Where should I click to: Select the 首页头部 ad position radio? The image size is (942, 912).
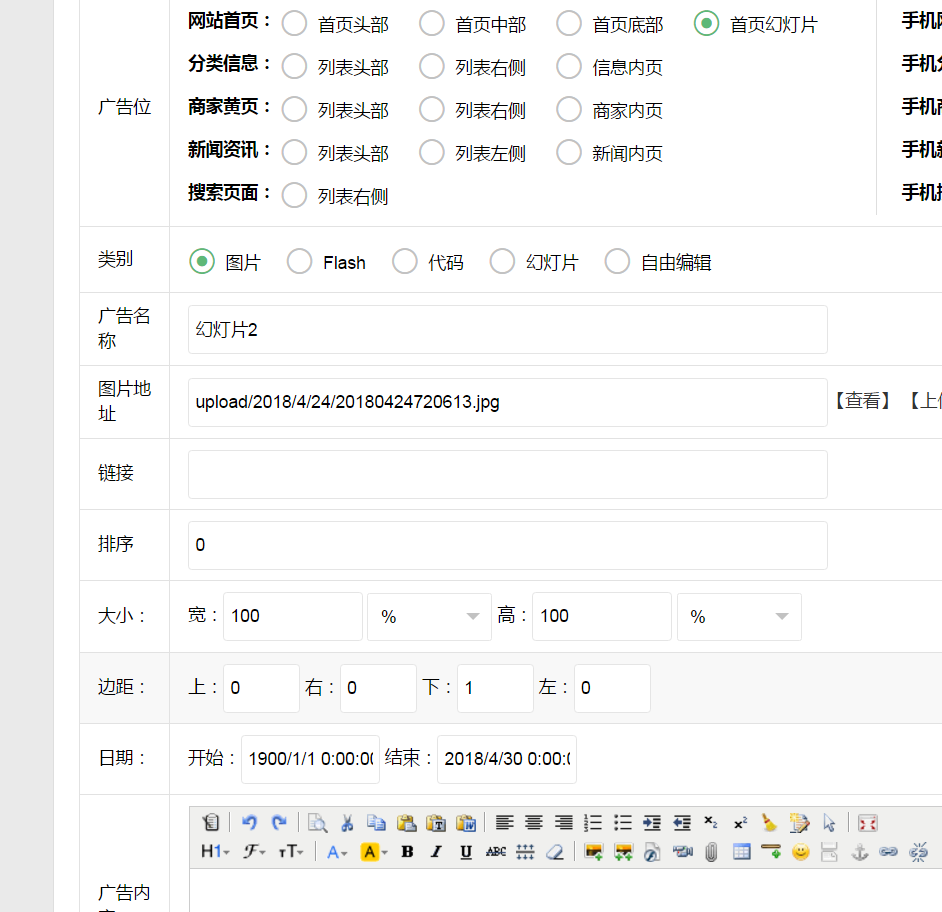[294, 24]
